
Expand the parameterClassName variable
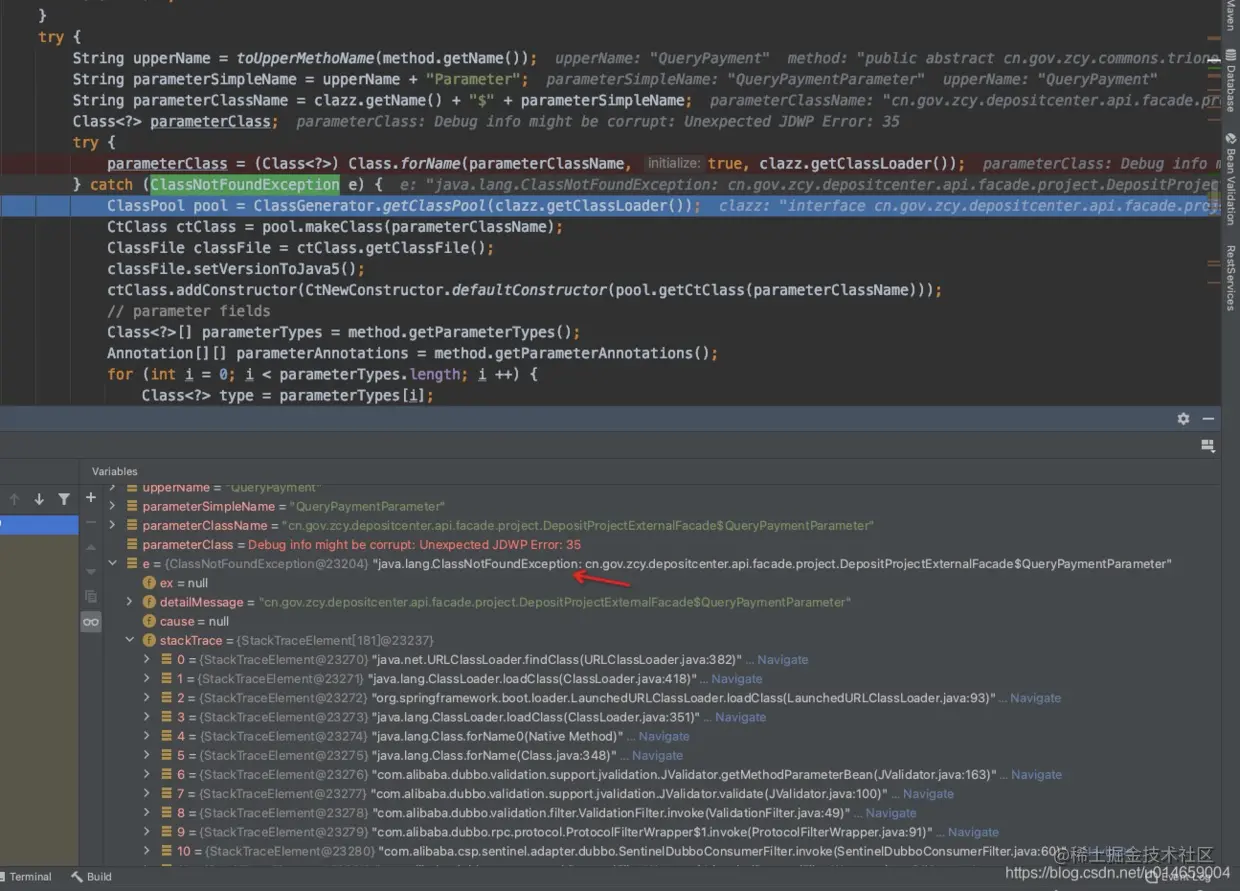click(x=112, y=526)
